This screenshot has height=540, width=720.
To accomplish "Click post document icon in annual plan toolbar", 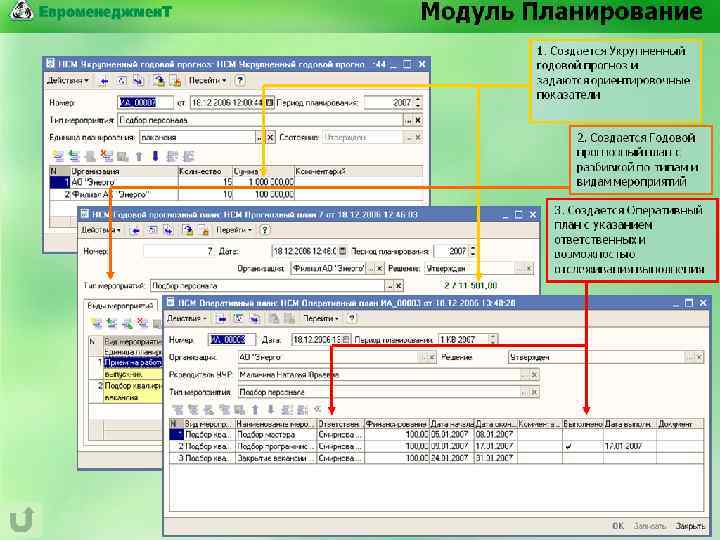I will 187,231.
